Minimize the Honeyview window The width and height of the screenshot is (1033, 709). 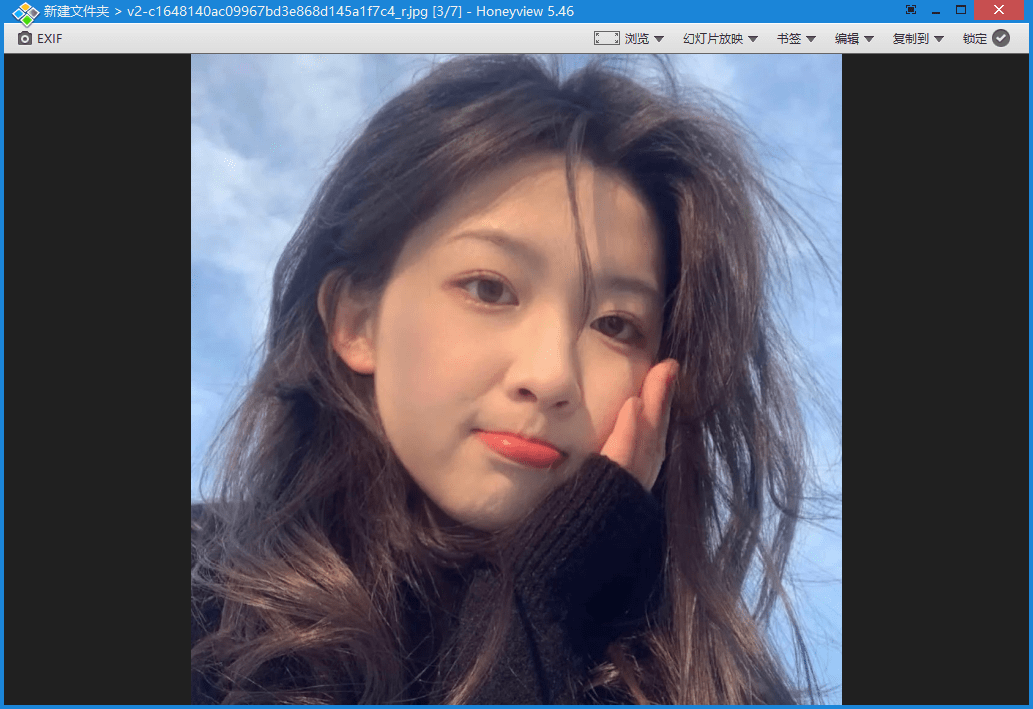pos(935,11)
